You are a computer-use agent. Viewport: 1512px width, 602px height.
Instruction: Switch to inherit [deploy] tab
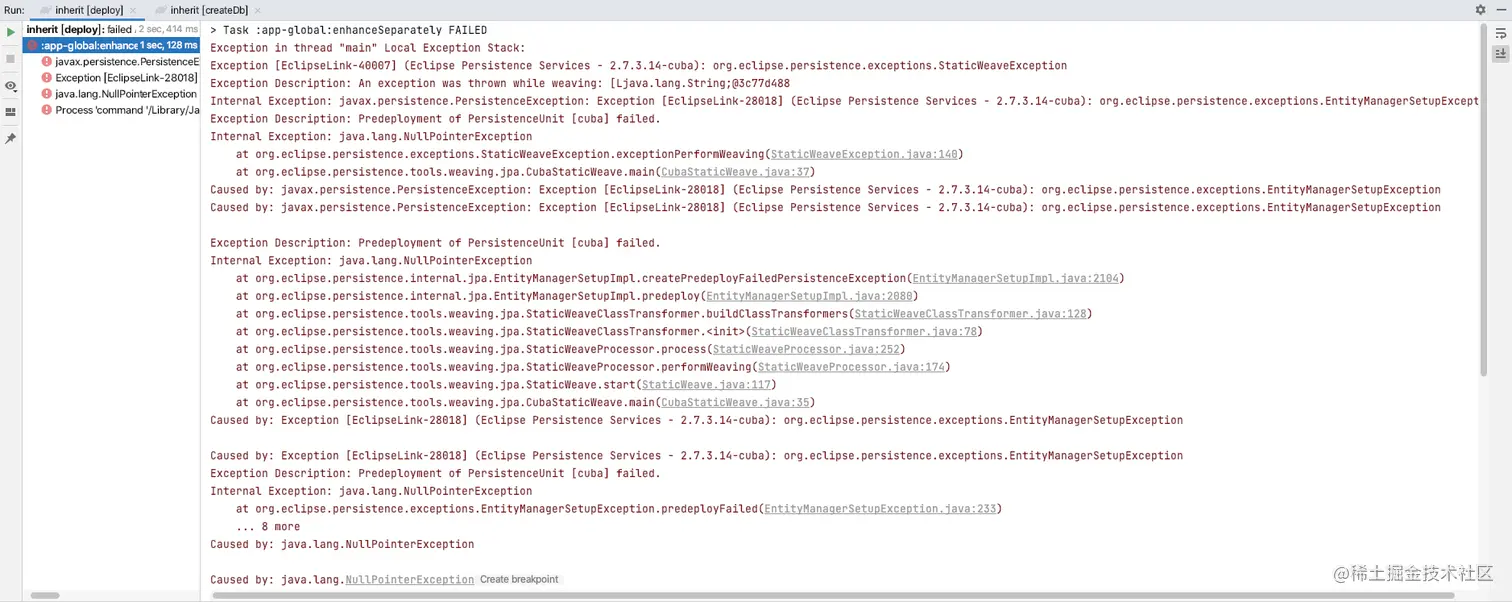89,10
